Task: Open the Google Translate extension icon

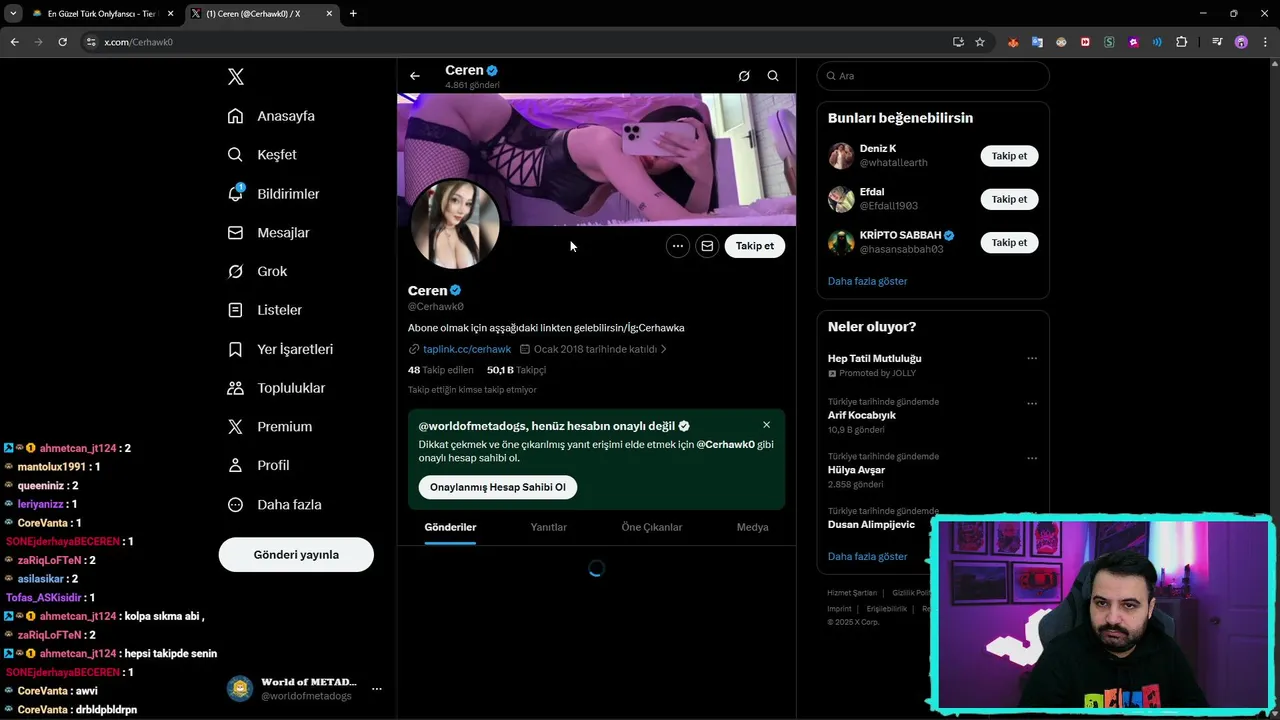Action: pos(1037,42)
